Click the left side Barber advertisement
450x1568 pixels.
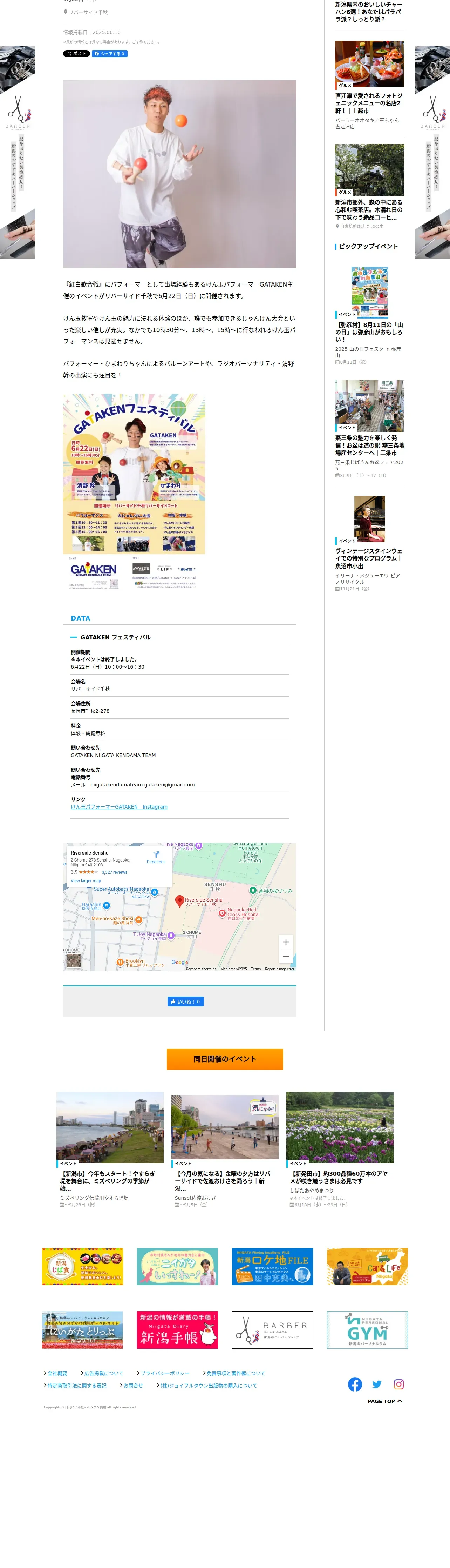[17, 152]
